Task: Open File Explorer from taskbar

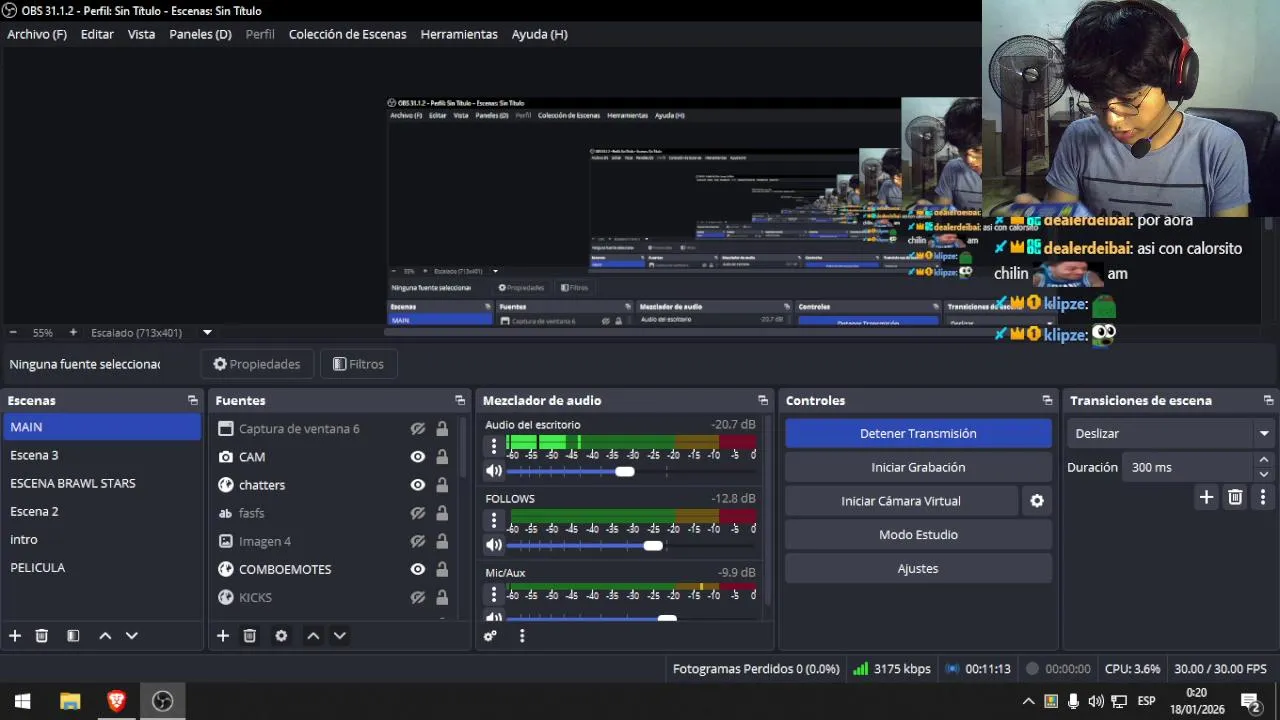Action: click(x=70, y=701)
